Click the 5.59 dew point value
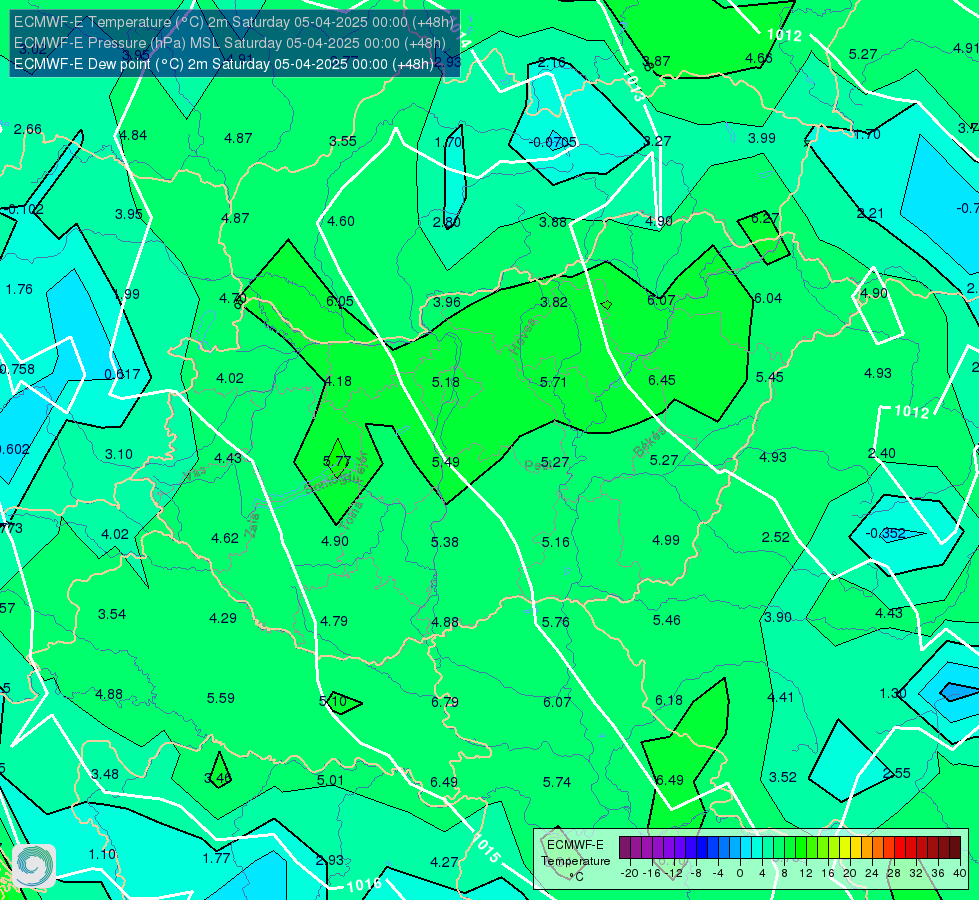 (x=221, y=698)
